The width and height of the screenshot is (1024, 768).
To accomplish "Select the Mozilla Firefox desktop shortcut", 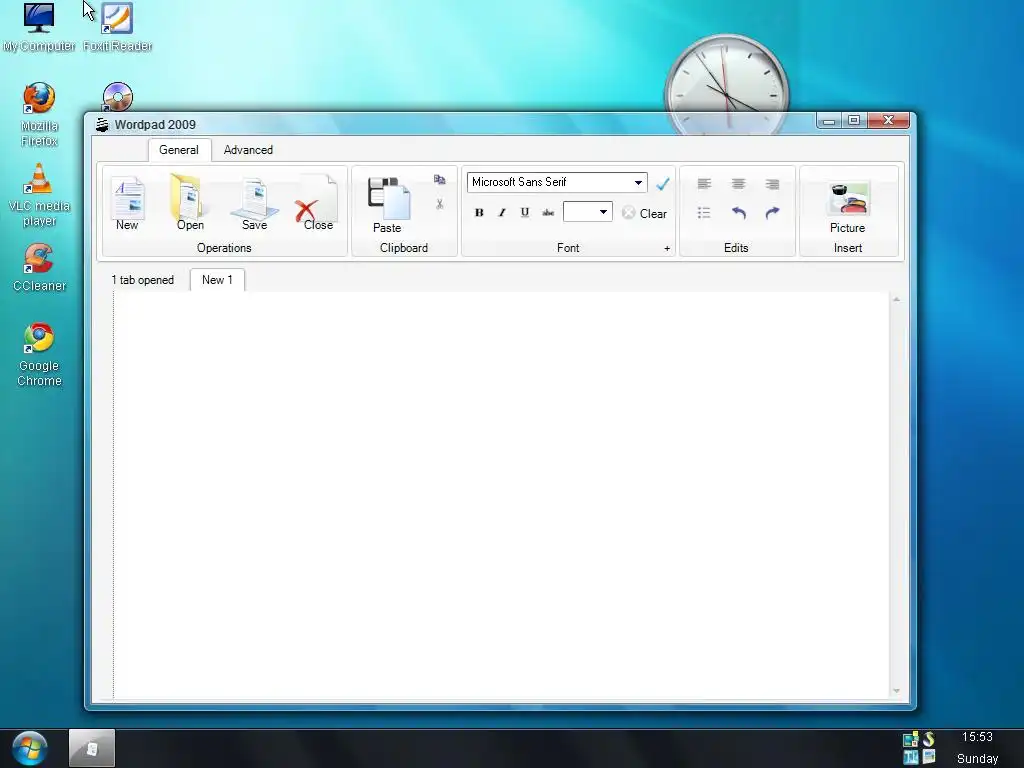I will coord(39,114).
